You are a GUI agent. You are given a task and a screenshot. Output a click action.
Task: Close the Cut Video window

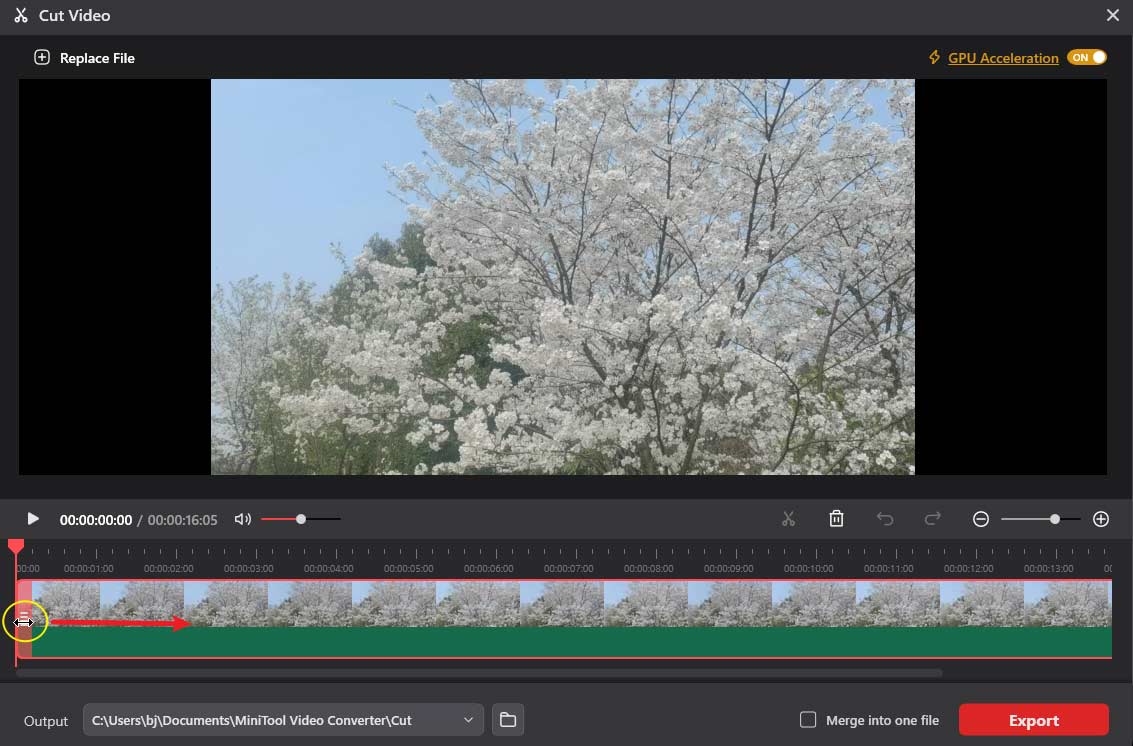coord(1113,15)
